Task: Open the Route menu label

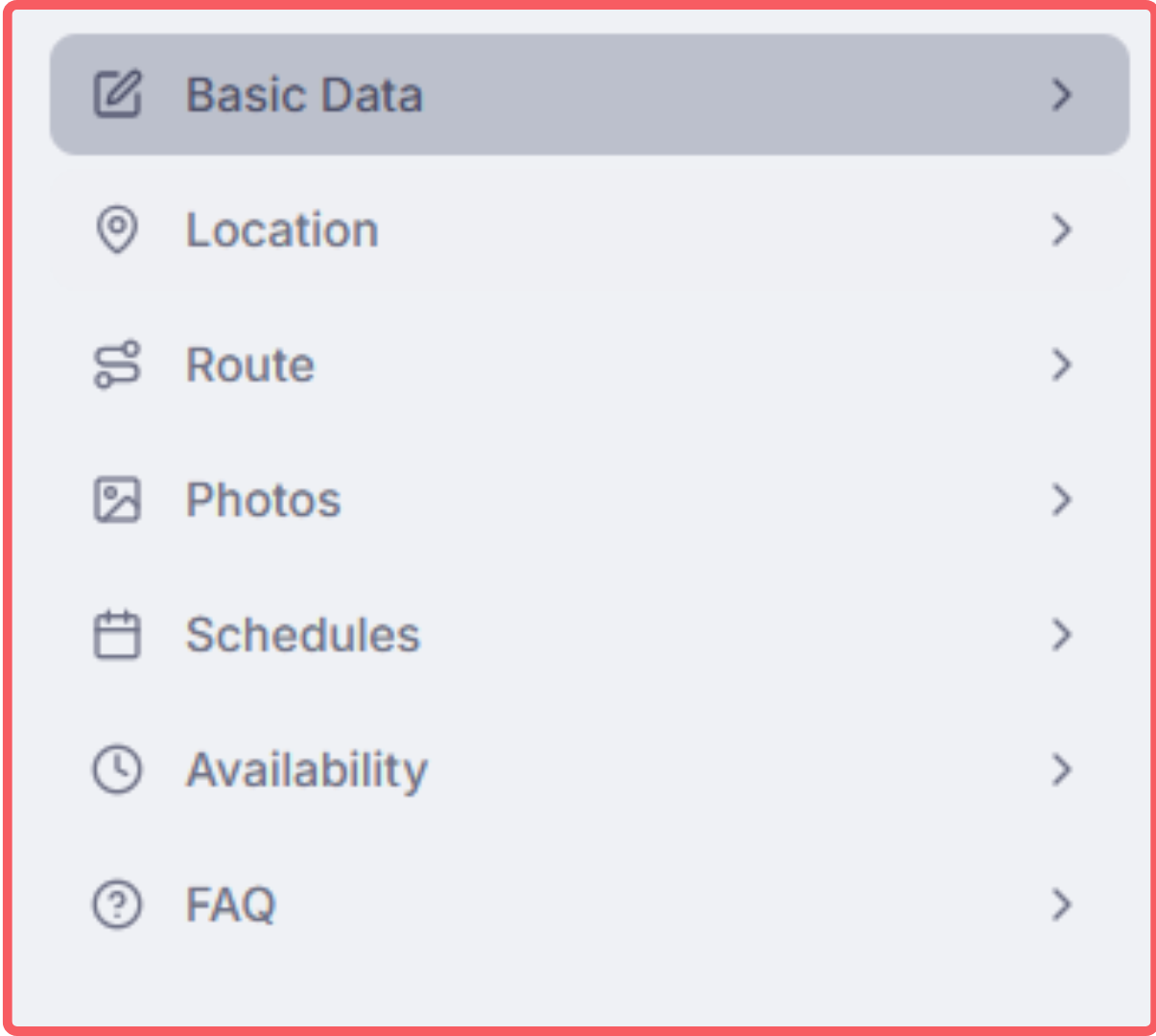Action: [250, 365]
